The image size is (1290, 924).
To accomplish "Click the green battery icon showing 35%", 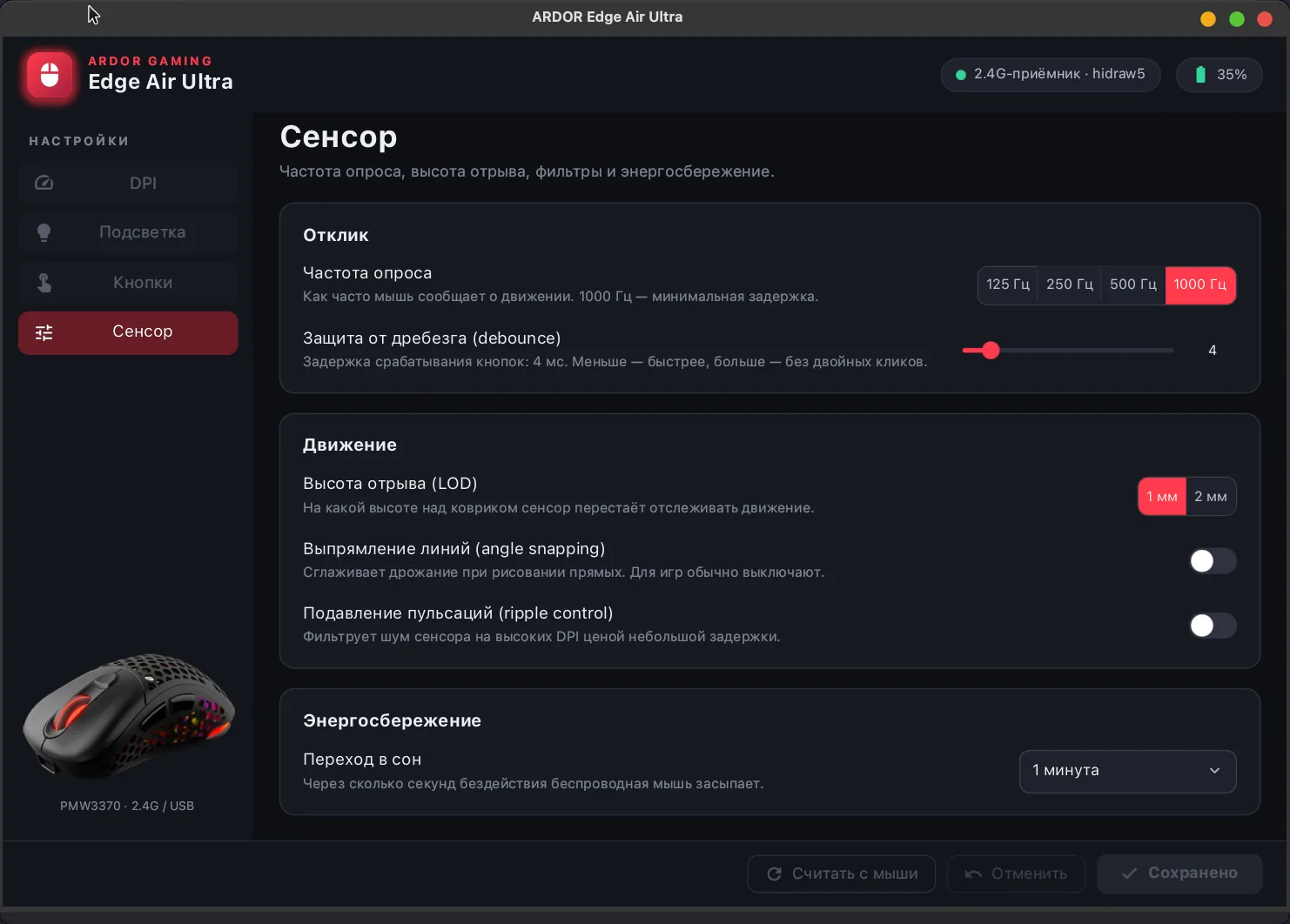I will [1200, 75].
